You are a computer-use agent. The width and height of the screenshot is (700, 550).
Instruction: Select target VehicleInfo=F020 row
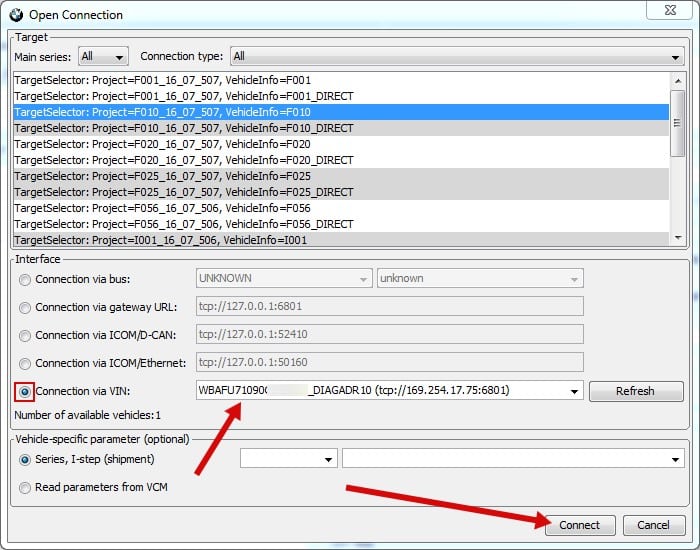point(341,144)
